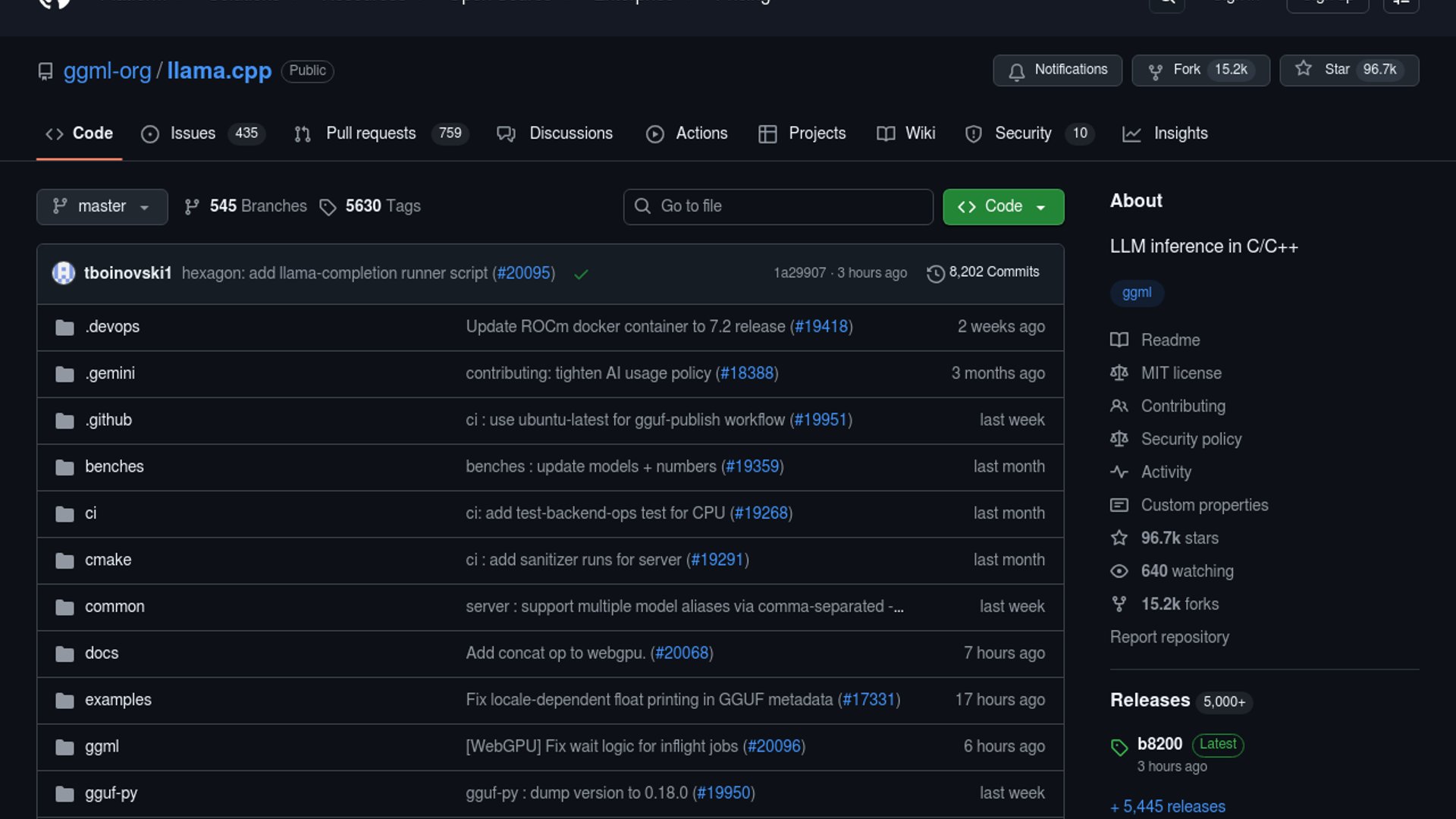Open tboinovski1 avatar image

(x=64, y=273)
